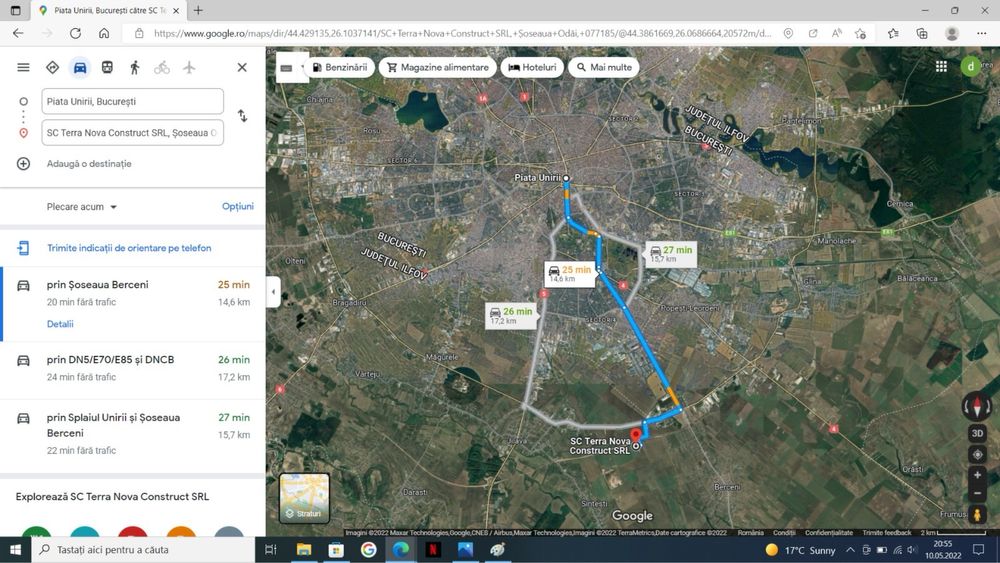Zoom out on the map

(x=977, y=493)
